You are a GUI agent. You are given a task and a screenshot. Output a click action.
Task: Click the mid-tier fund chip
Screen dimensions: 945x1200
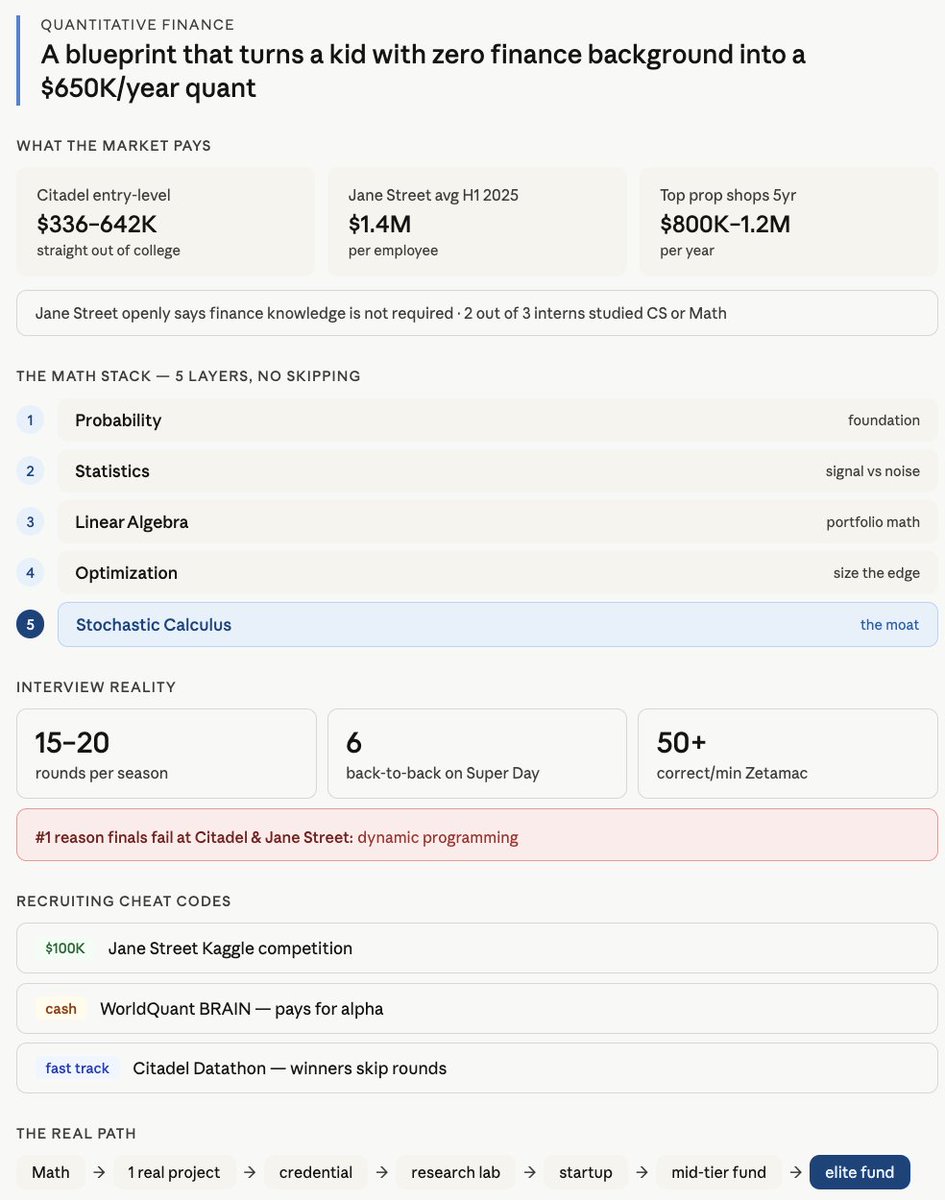720,1172
